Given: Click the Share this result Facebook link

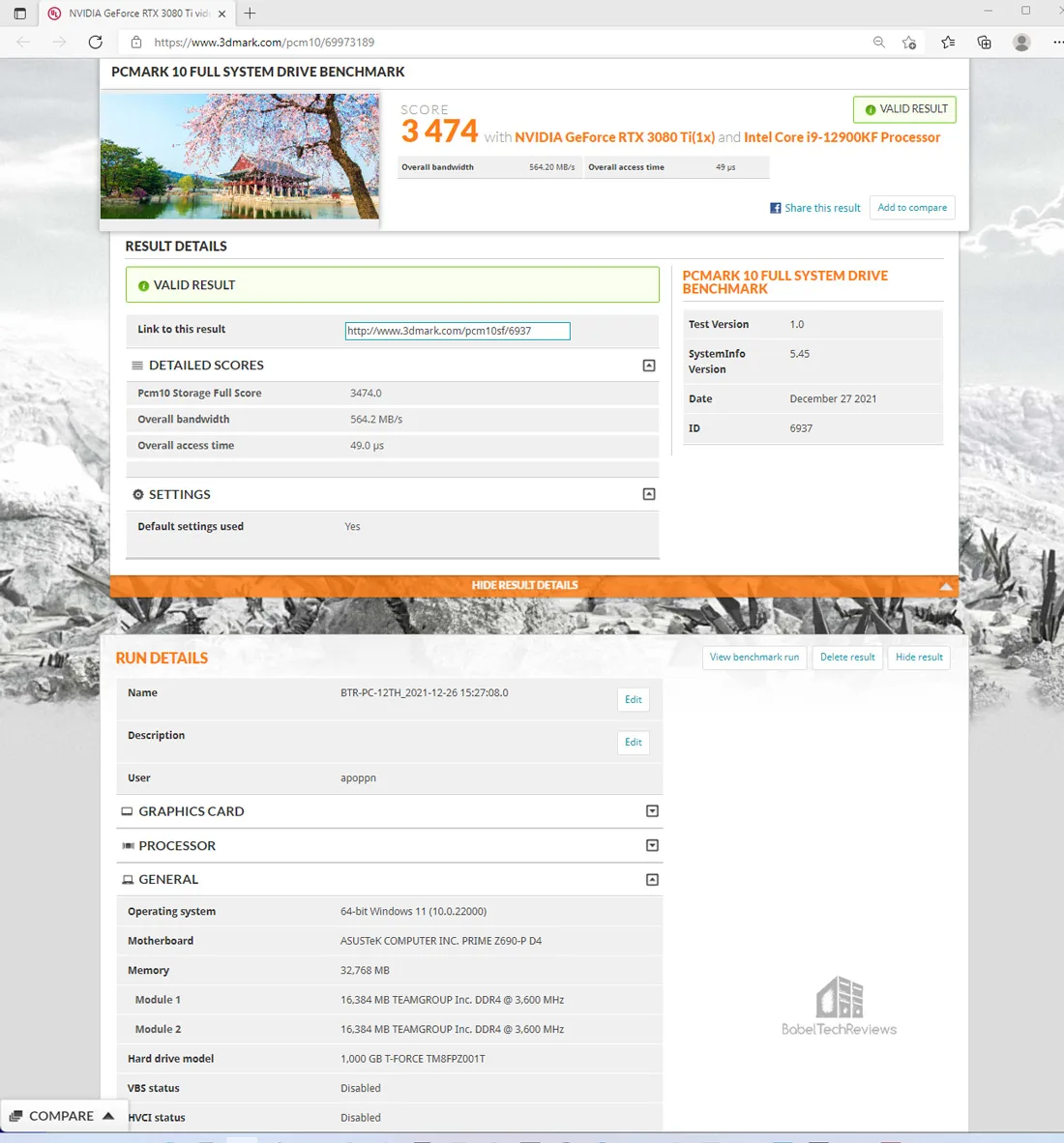Looking at the screenshot, I should [x=815, y=208].
